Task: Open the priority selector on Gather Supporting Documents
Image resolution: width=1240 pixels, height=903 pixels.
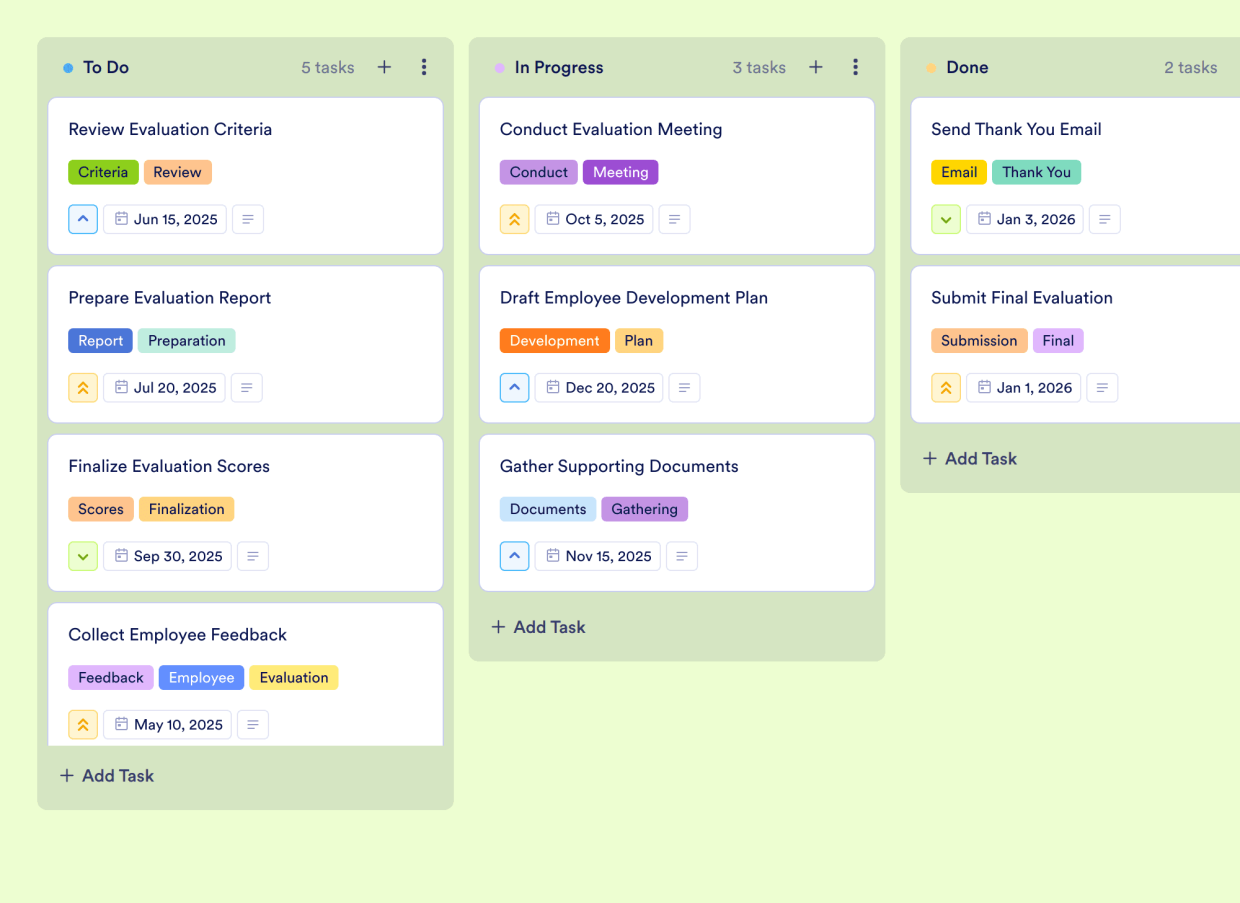Action: (x=514, y=556)
